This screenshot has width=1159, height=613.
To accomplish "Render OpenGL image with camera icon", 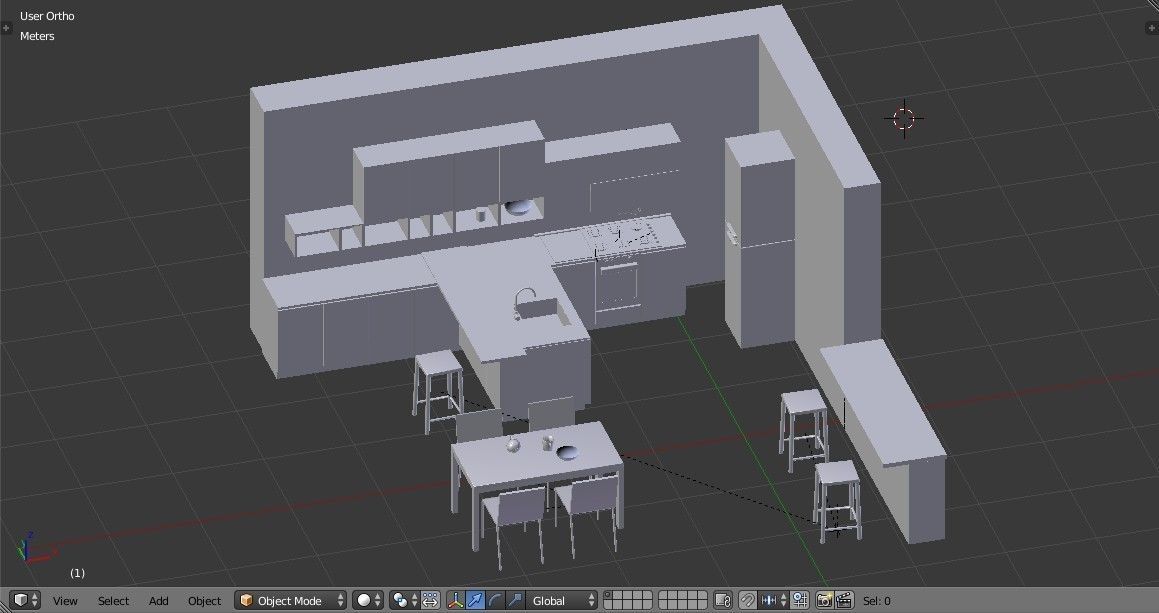I will 825,600.
